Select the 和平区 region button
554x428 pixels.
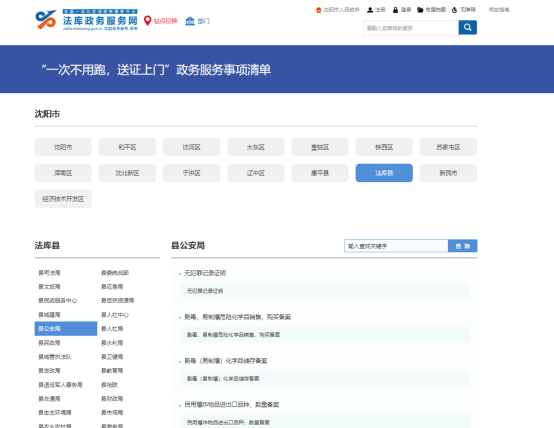pyautogui.click(x=127, y=147)
